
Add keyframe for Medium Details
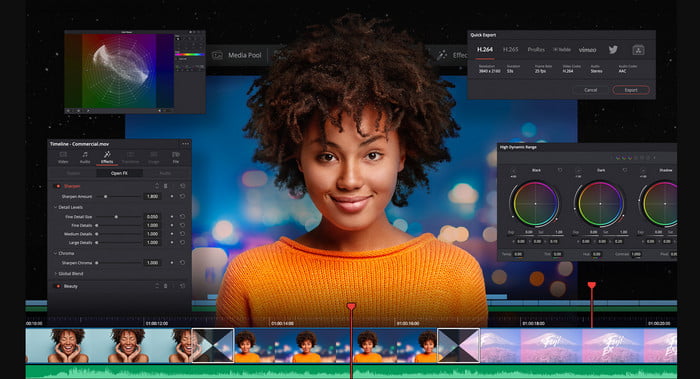(172, 234)
